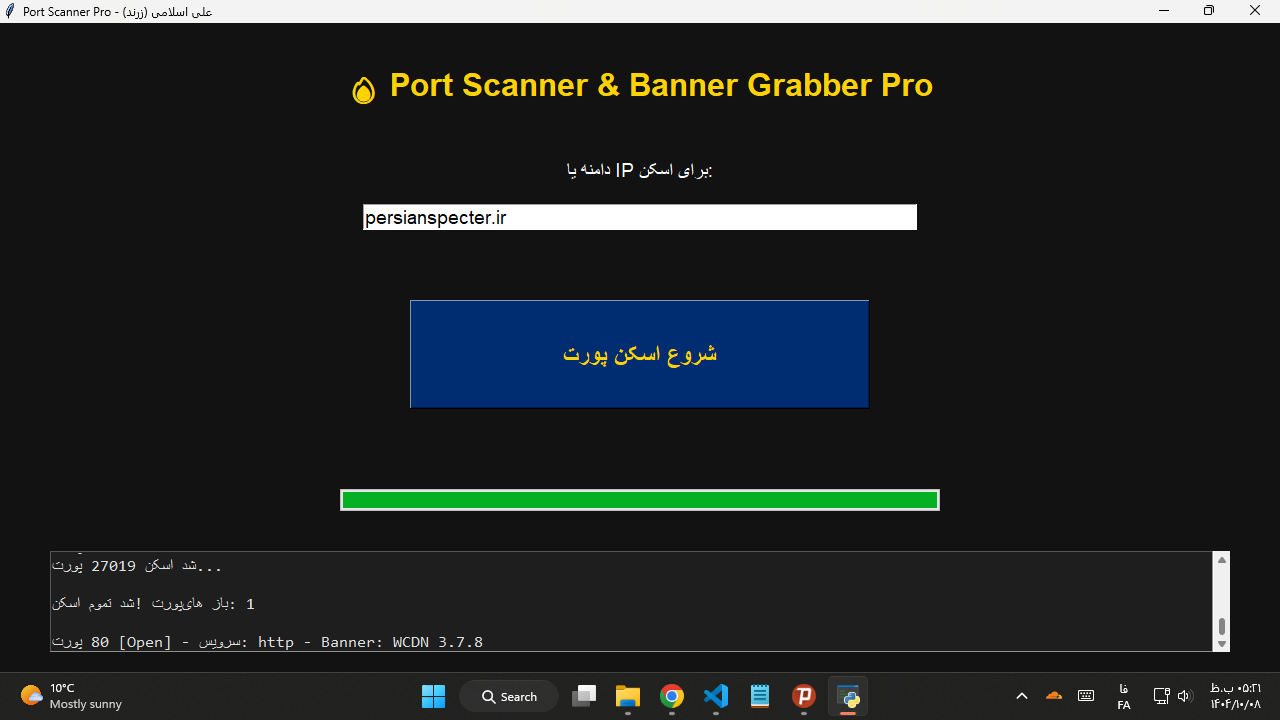Open the touch keyboard tray icon
The height and width of the screenshot is (720, 1280).
click(x=1086, y=696)
